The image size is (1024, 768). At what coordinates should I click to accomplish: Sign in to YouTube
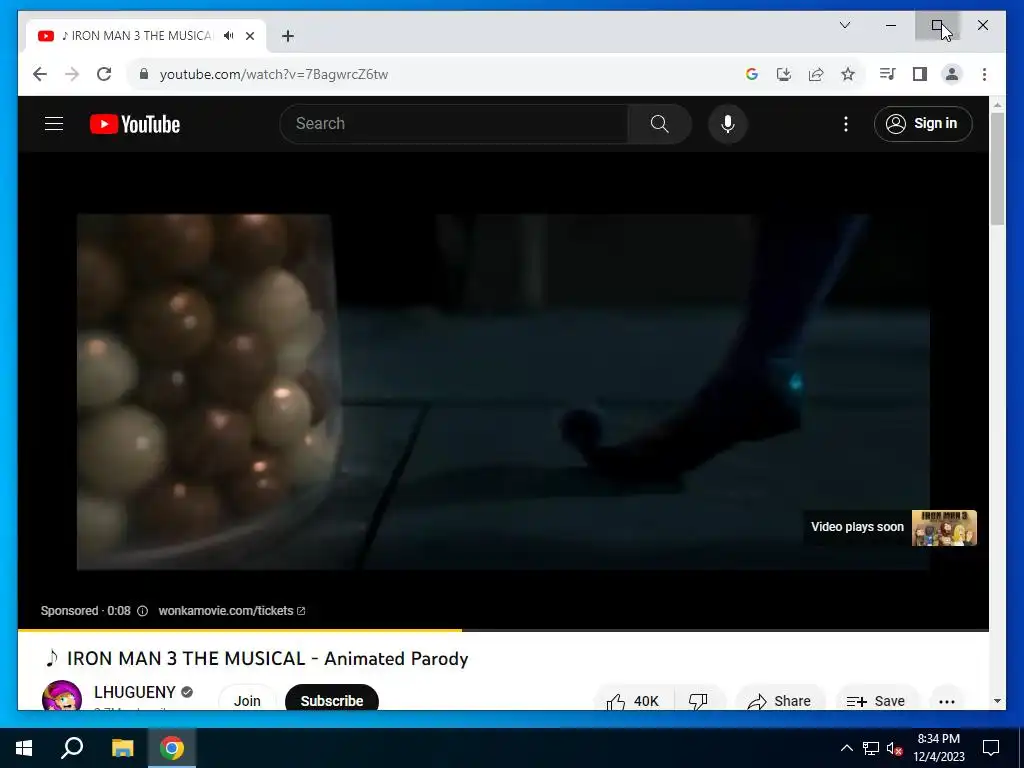[923, 123]
